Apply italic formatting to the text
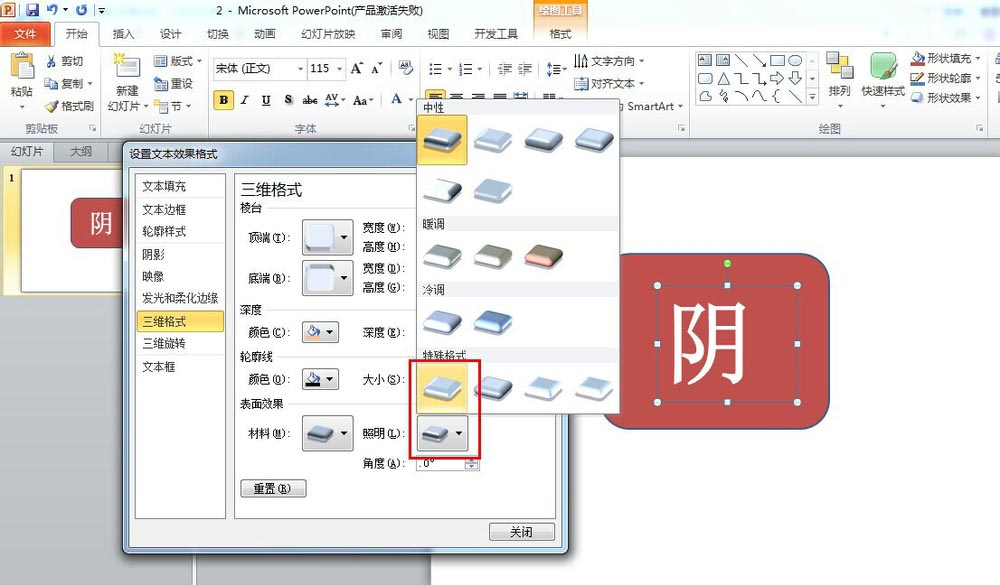Image resolution: width=1000 pixels, height=585 pixels. point(245,99)
